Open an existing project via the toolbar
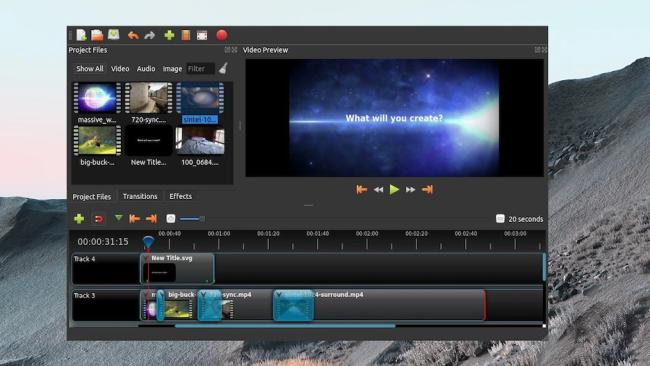Screen dimensions: 650x366 [x=97, y=35]
